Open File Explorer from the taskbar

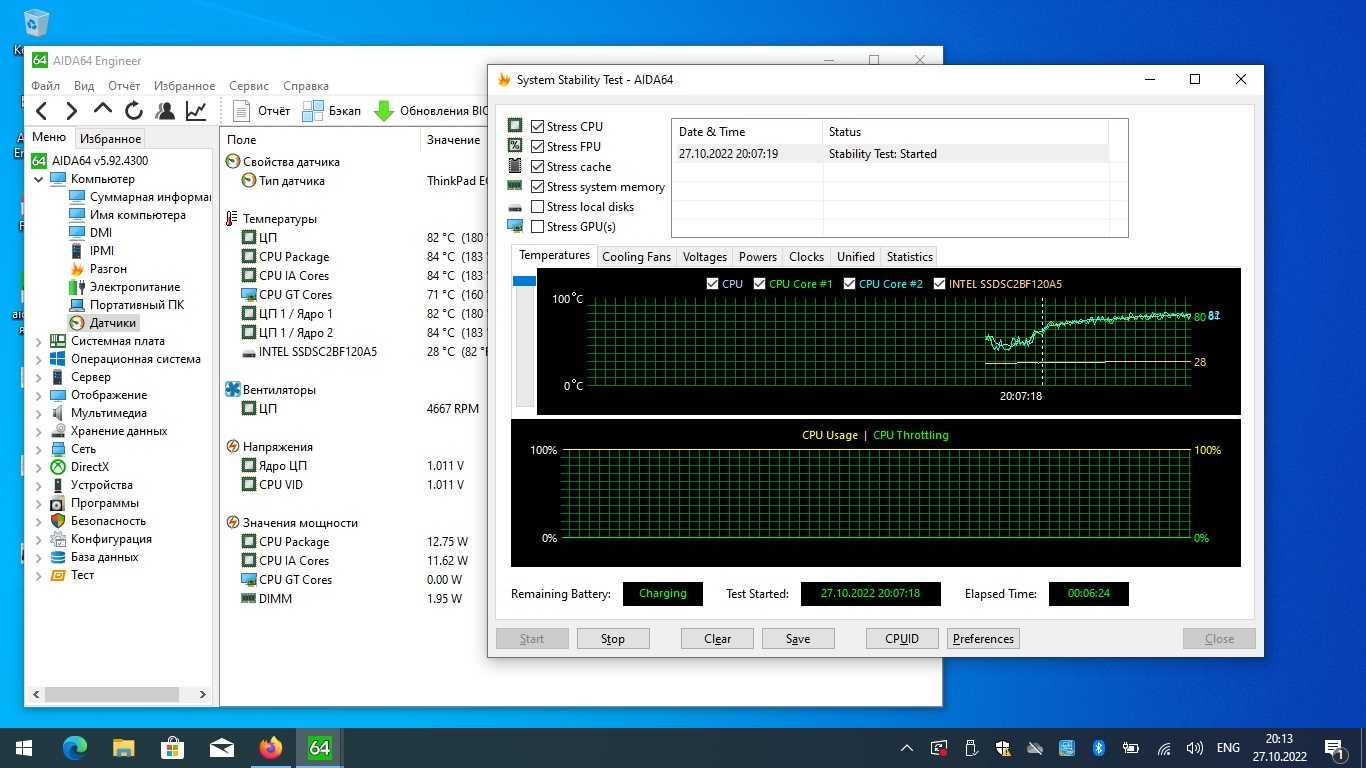coord(123,747)
